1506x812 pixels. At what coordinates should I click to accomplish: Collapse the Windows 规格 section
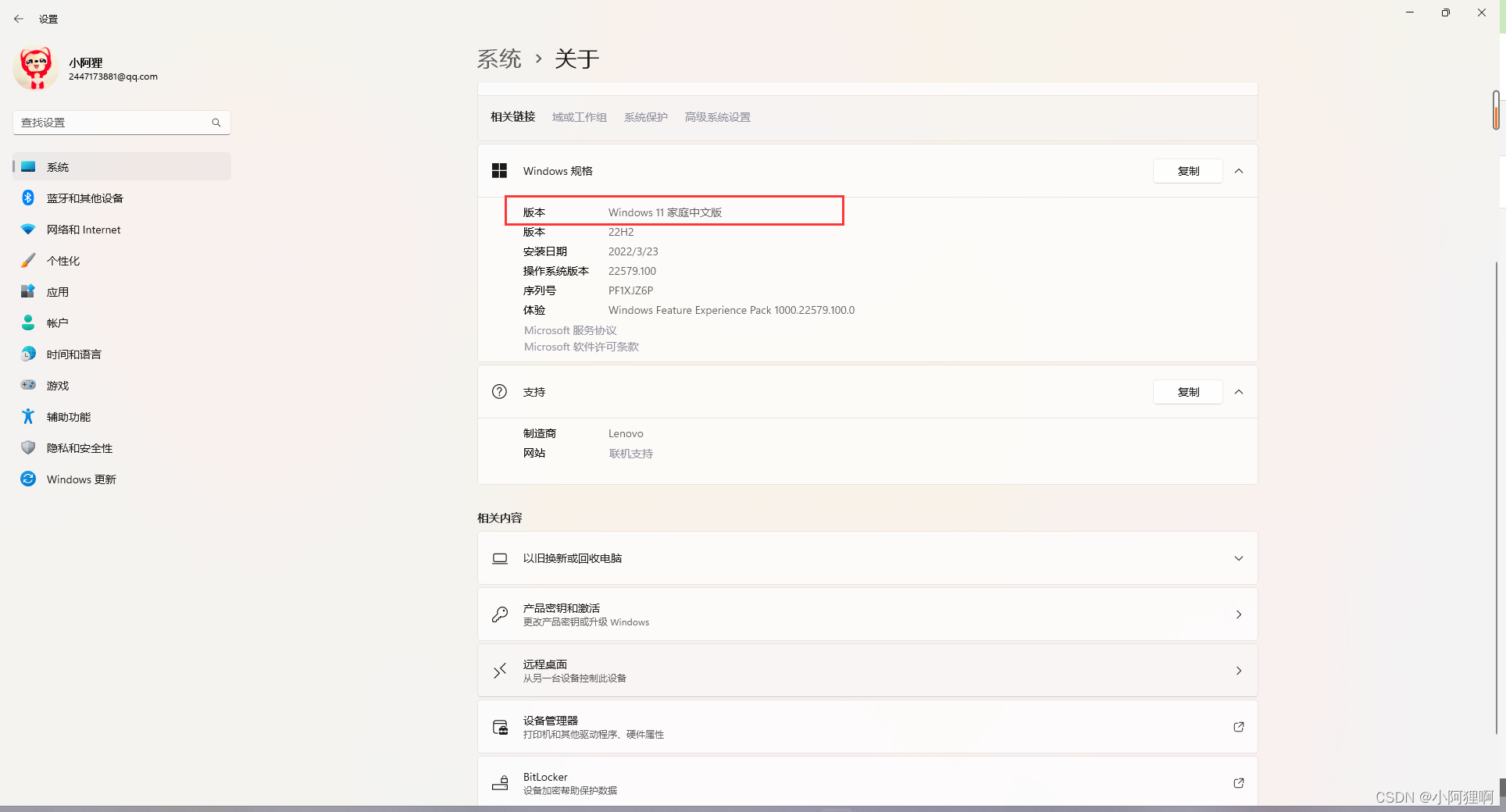click(x=1239, y=171)
